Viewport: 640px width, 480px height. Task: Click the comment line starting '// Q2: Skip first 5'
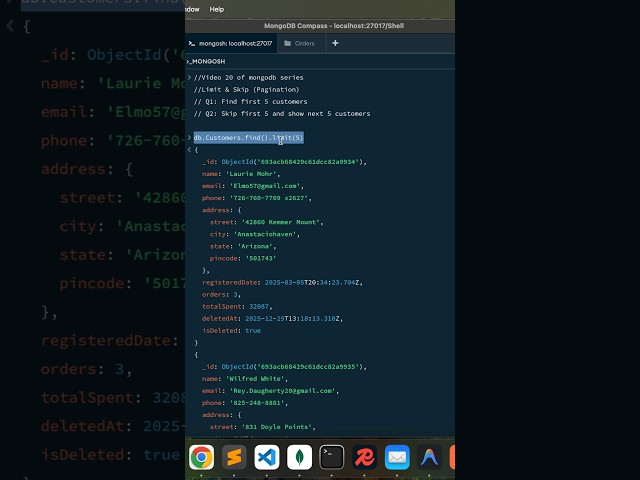[x=282, y=114]
